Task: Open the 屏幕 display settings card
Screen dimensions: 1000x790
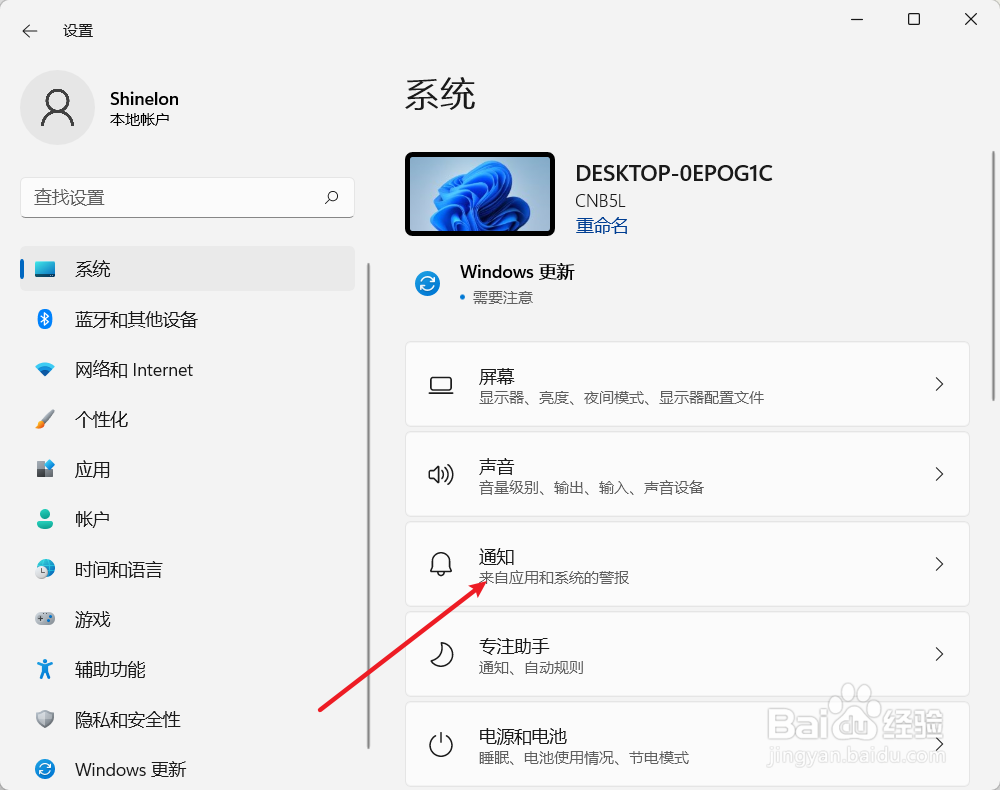Action: pos(687,384)
